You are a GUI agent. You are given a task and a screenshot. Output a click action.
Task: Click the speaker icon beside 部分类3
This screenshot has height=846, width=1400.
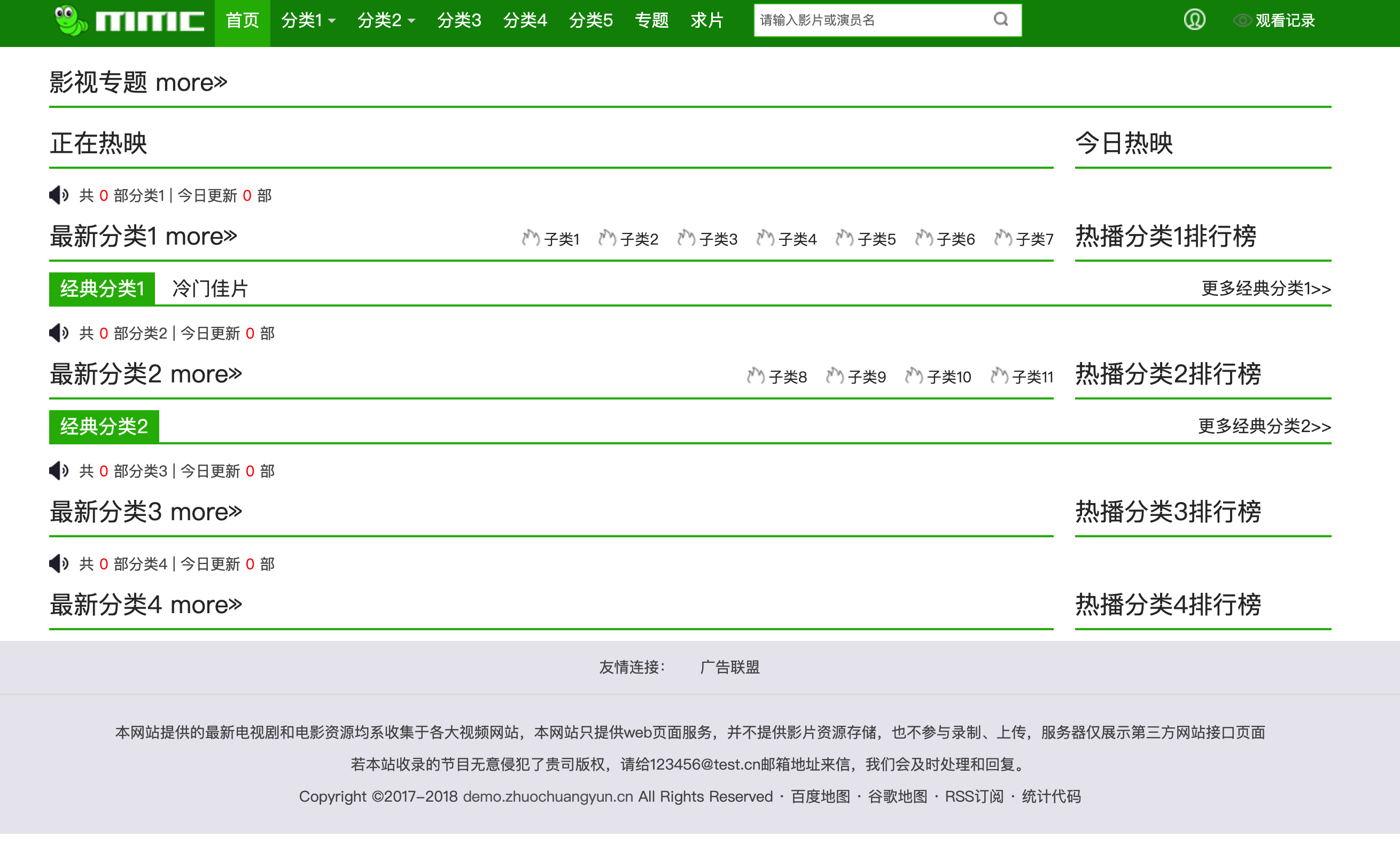pos(59,471)
